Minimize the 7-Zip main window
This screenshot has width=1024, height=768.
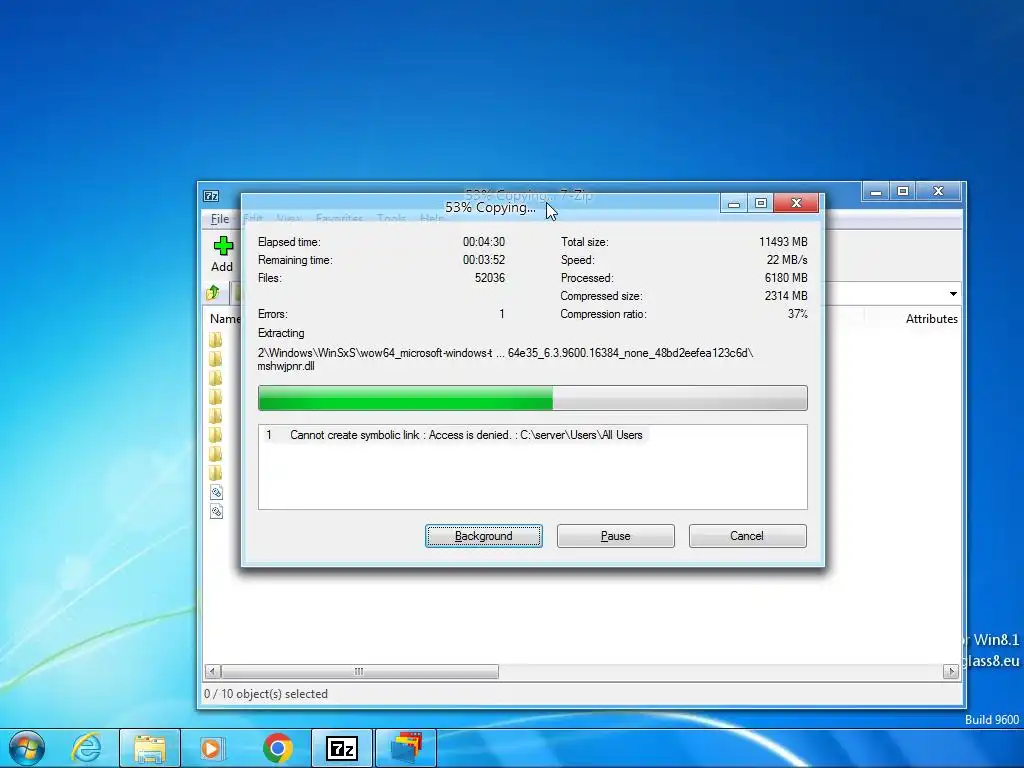pos(876,191)
